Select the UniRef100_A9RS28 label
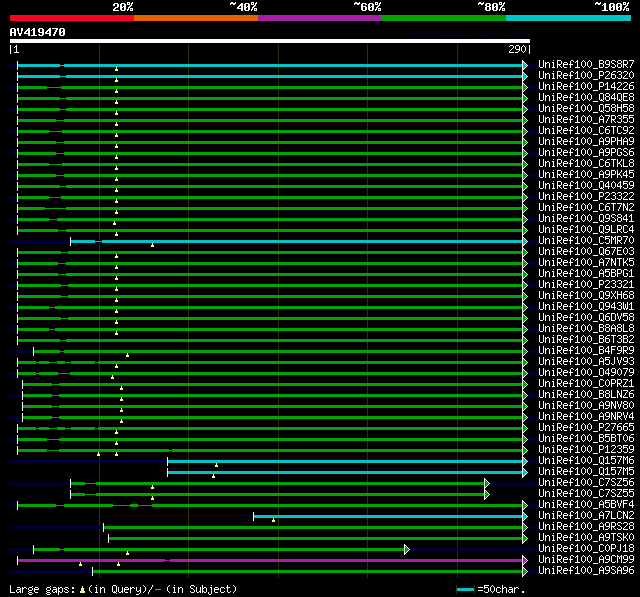This screenshot has height=597, width=640. click(x=586, y=527)
